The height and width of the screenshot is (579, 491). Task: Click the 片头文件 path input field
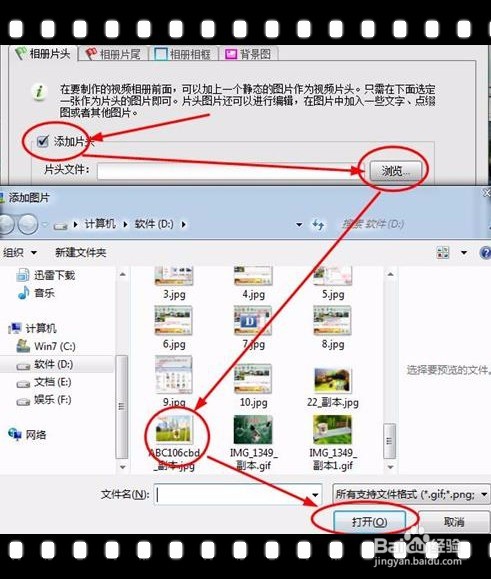[229, 172]
